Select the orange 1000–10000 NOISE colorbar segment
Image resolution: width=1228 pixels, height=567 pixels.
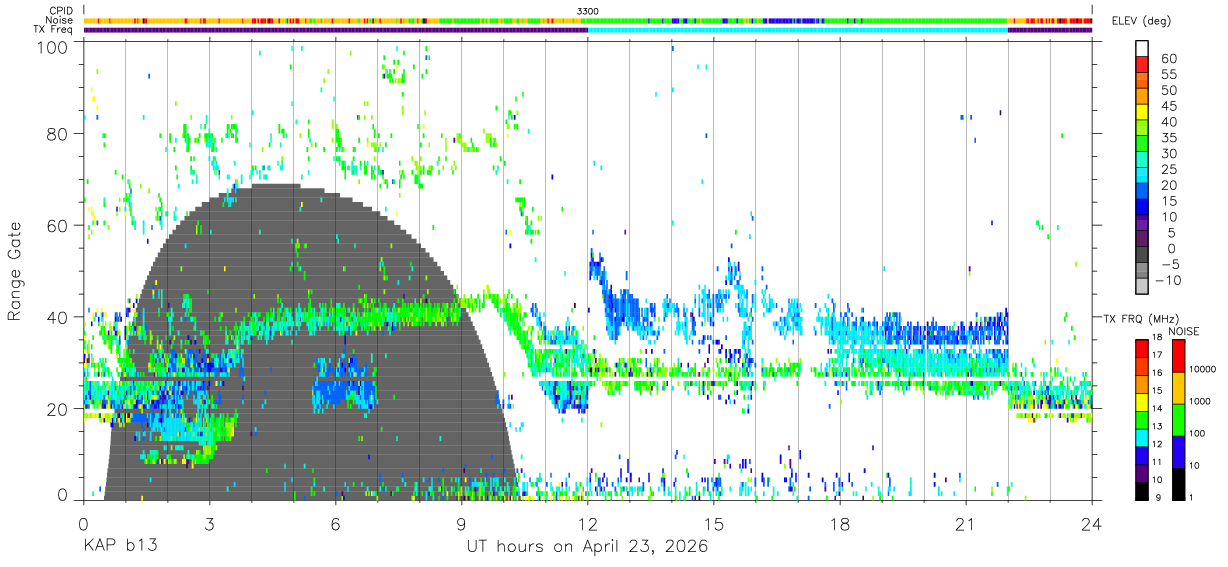pyautogui.click(x=1180, y=388)
